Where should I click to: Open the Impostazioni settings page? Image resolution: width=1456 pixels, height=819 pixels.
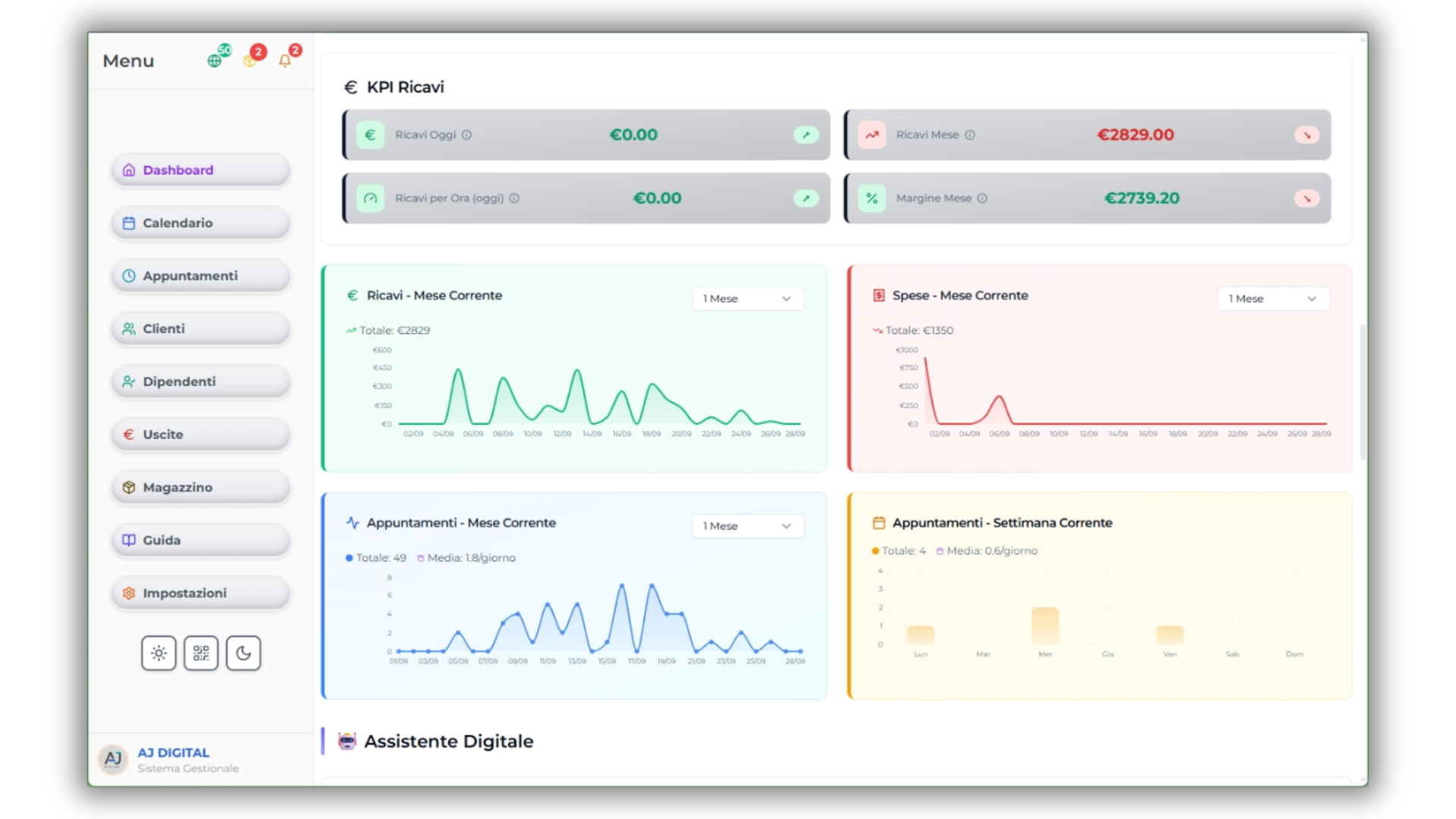[201, 593]
